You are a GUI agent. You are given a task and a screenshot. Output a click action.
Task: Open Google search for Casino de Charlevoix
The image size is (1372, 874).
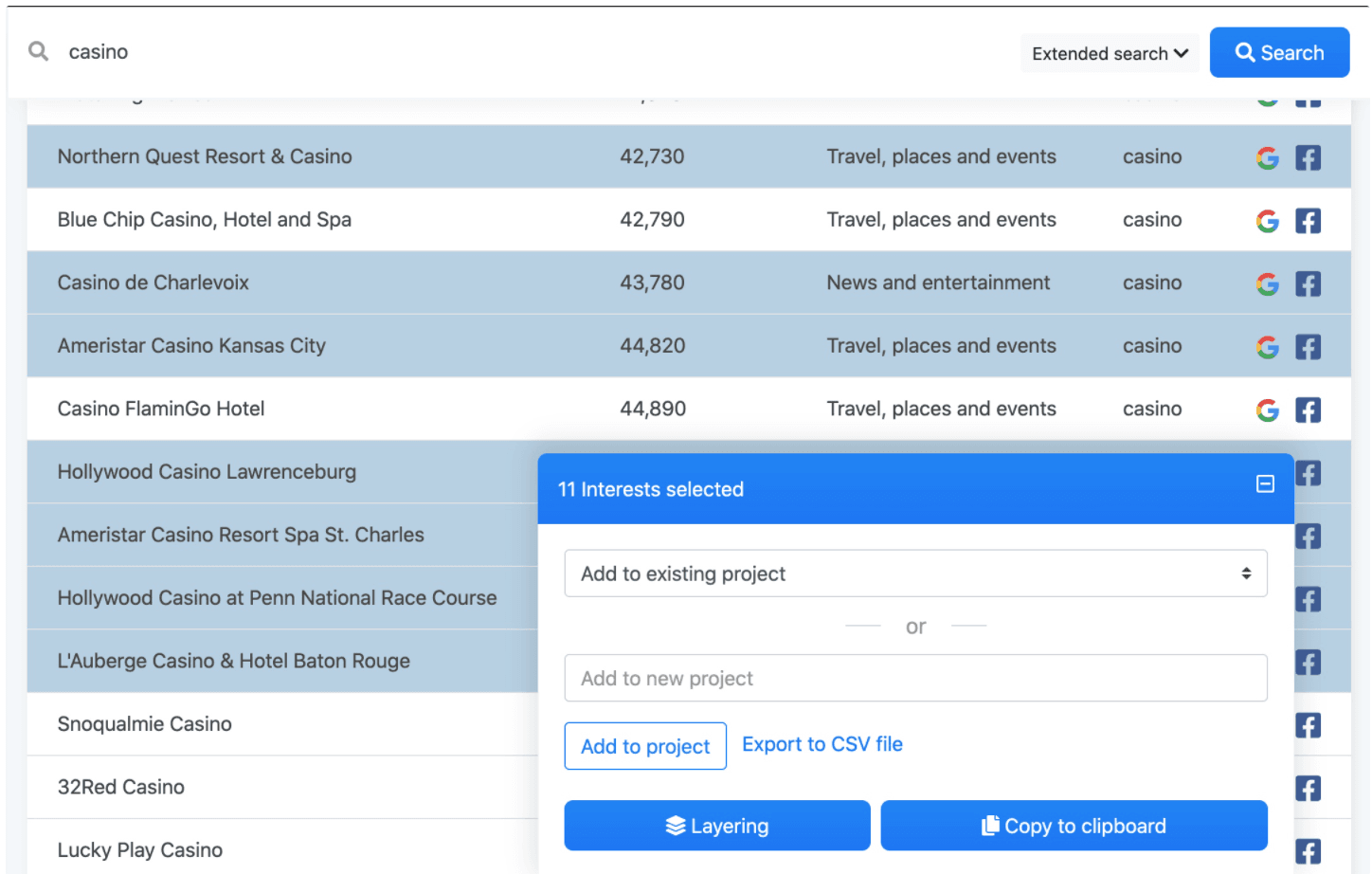coord(1267,283)
